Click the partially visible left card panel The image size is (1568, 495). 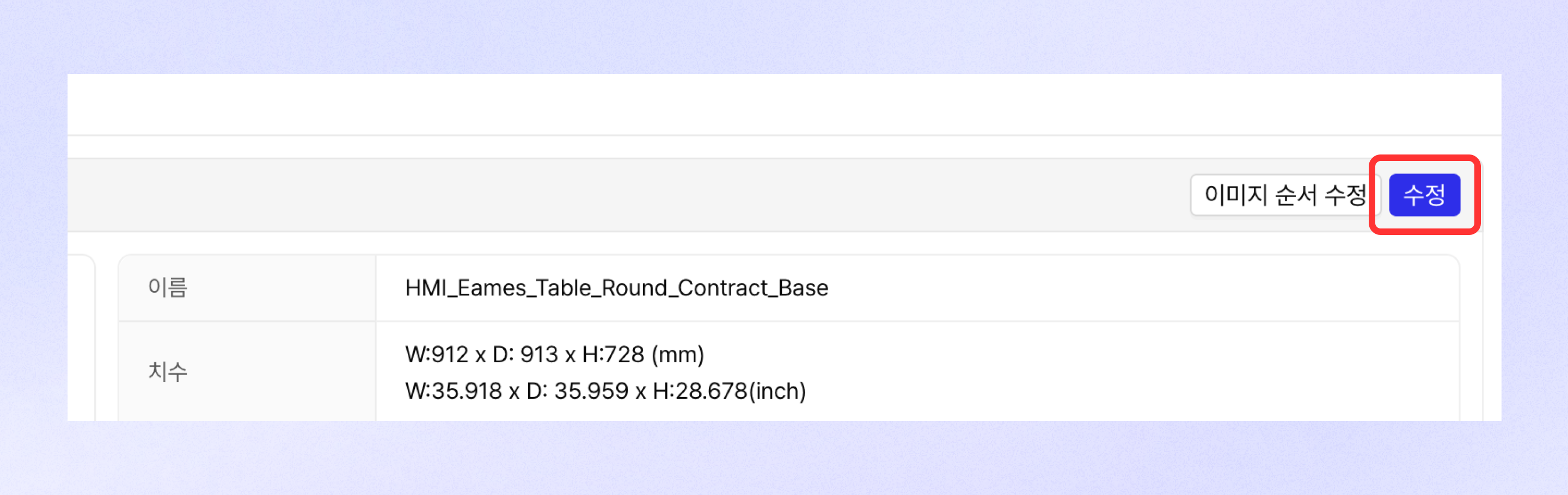click(81, 338)
